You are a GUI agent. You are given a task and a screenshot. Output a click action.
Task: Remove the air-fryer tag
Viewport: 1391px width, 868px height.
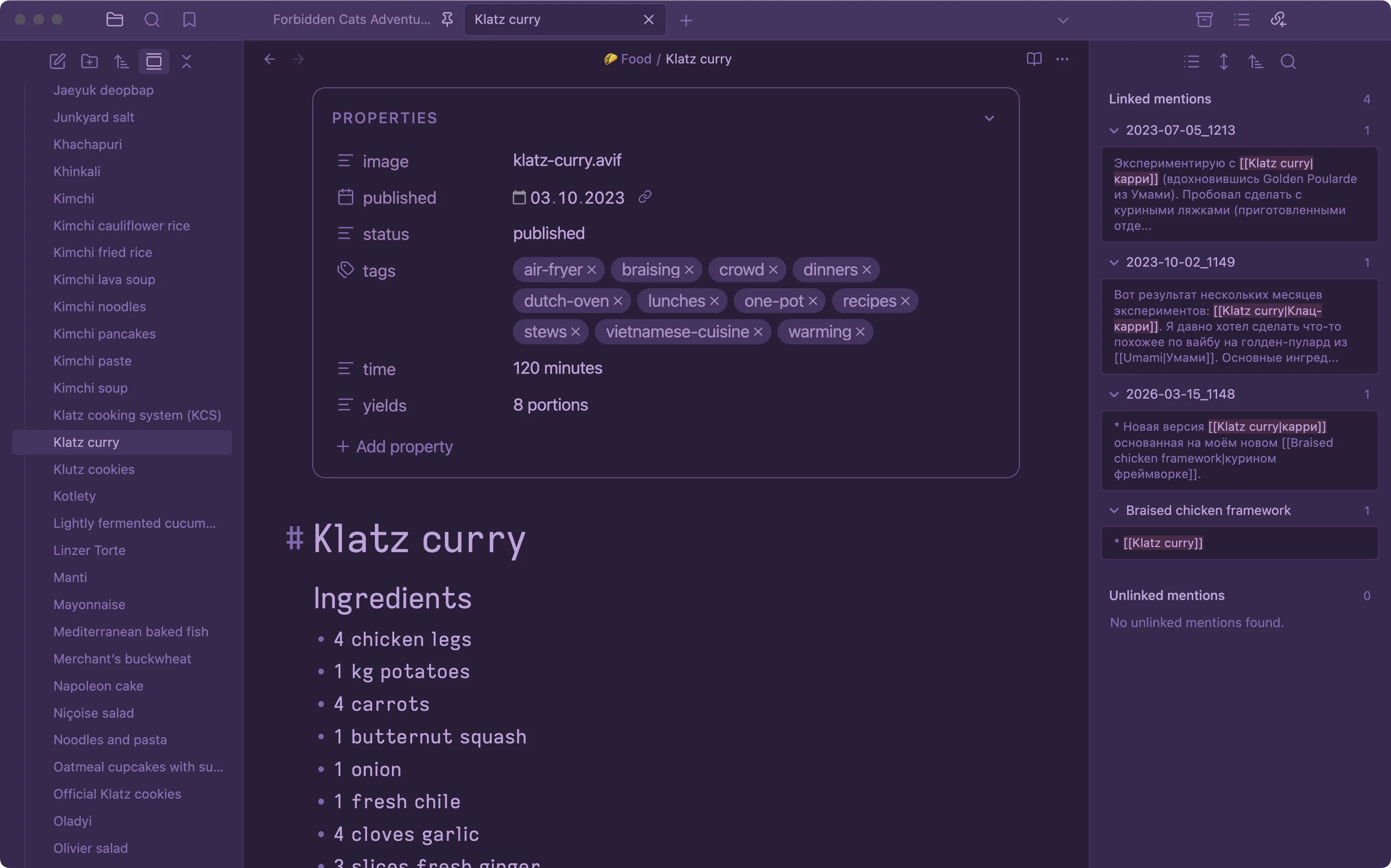(x=592, y=270)
